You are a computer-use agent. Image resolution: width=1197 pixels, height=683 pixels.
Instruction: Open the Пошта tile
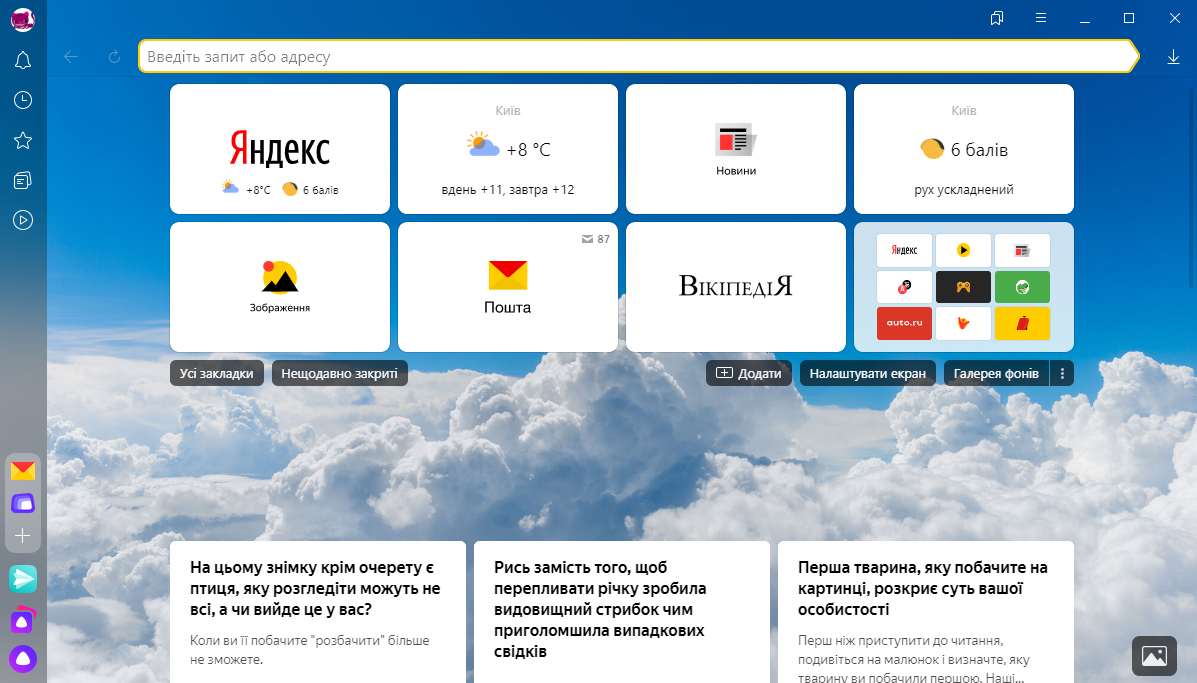508,287
